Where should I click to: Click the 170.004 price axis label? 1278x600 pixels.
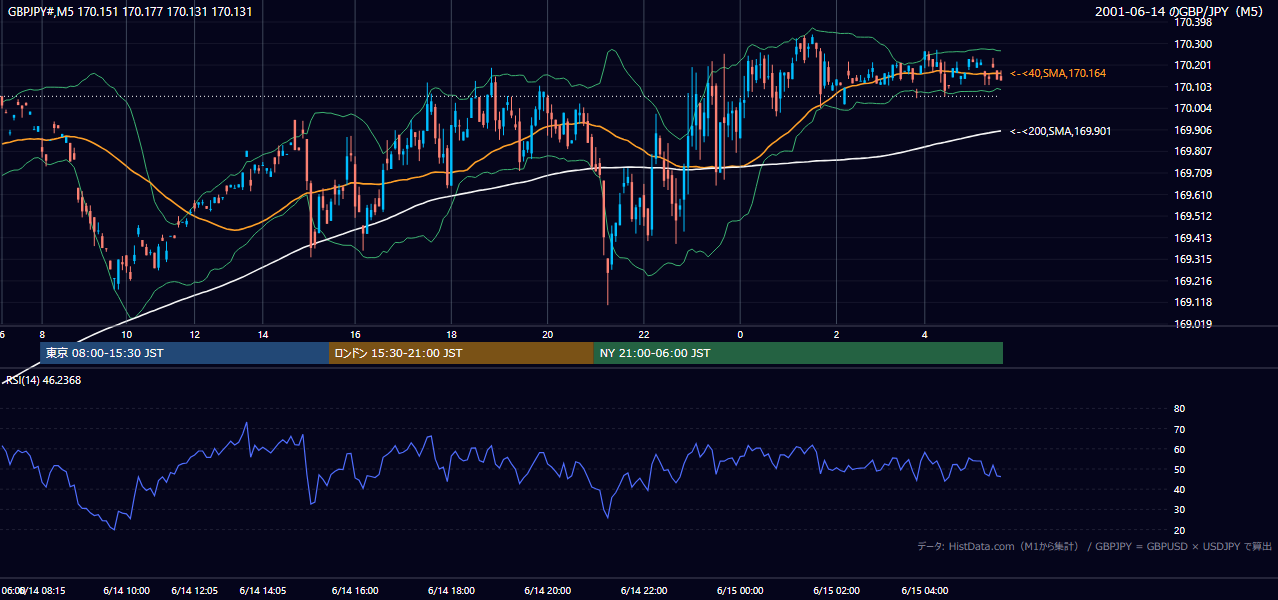(1192, 108)
